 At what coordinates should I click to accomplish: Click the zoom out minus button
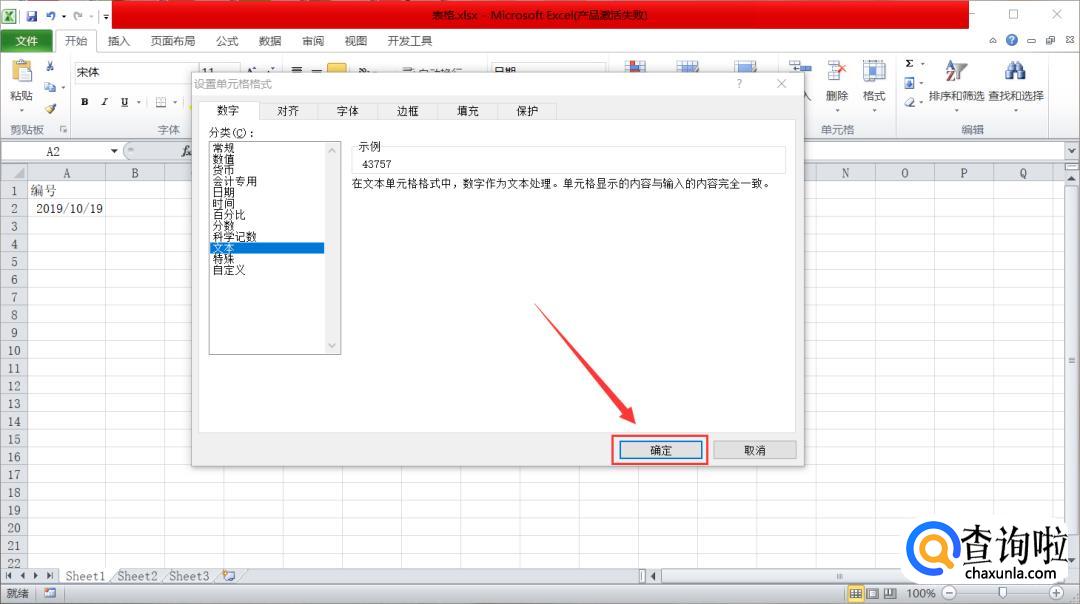pyautogui.click(x=949, y=593)
